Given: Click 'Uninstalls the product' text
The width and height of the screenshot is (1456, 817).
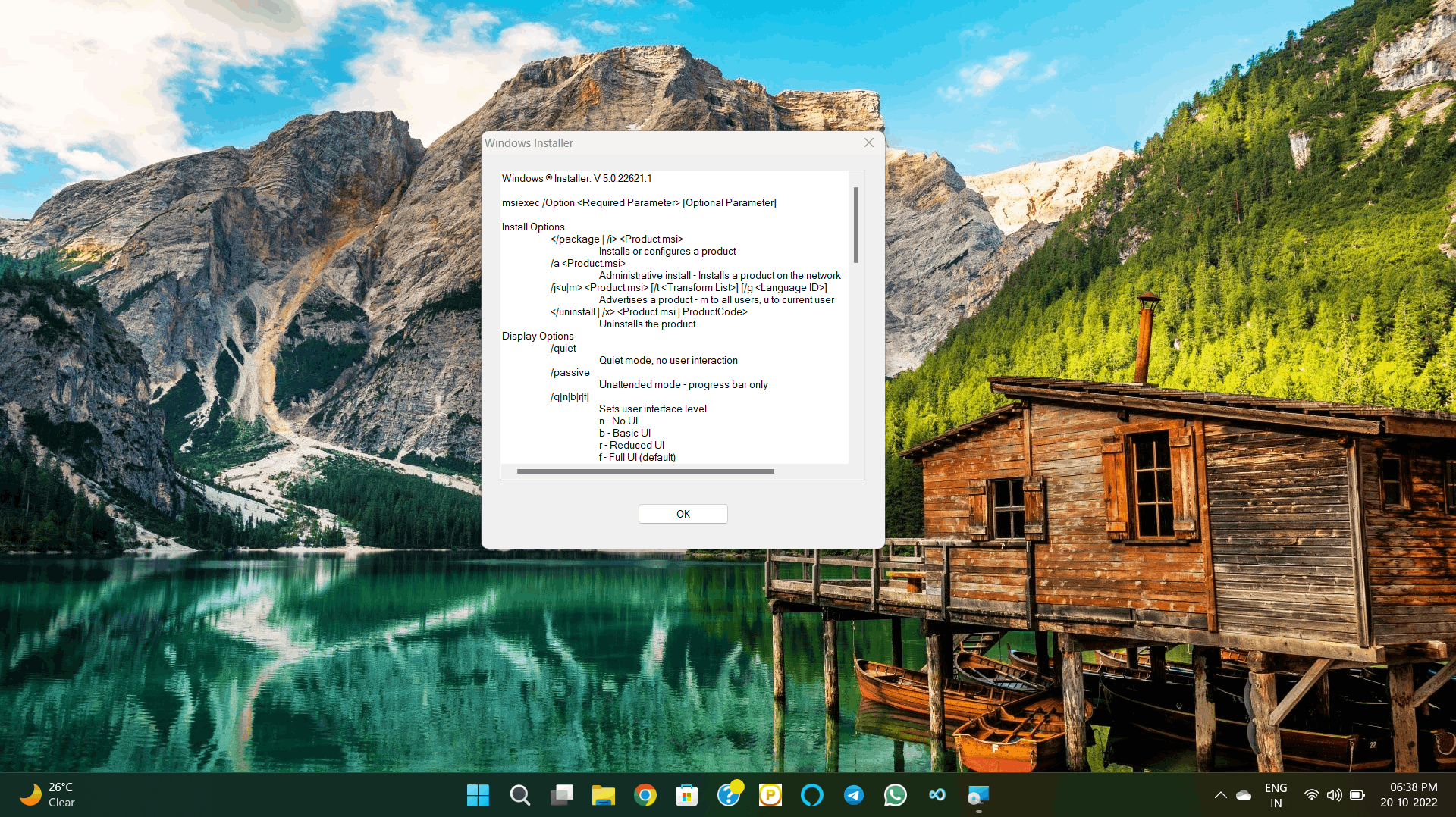Looking at the screenshot, I should [647, 324].
